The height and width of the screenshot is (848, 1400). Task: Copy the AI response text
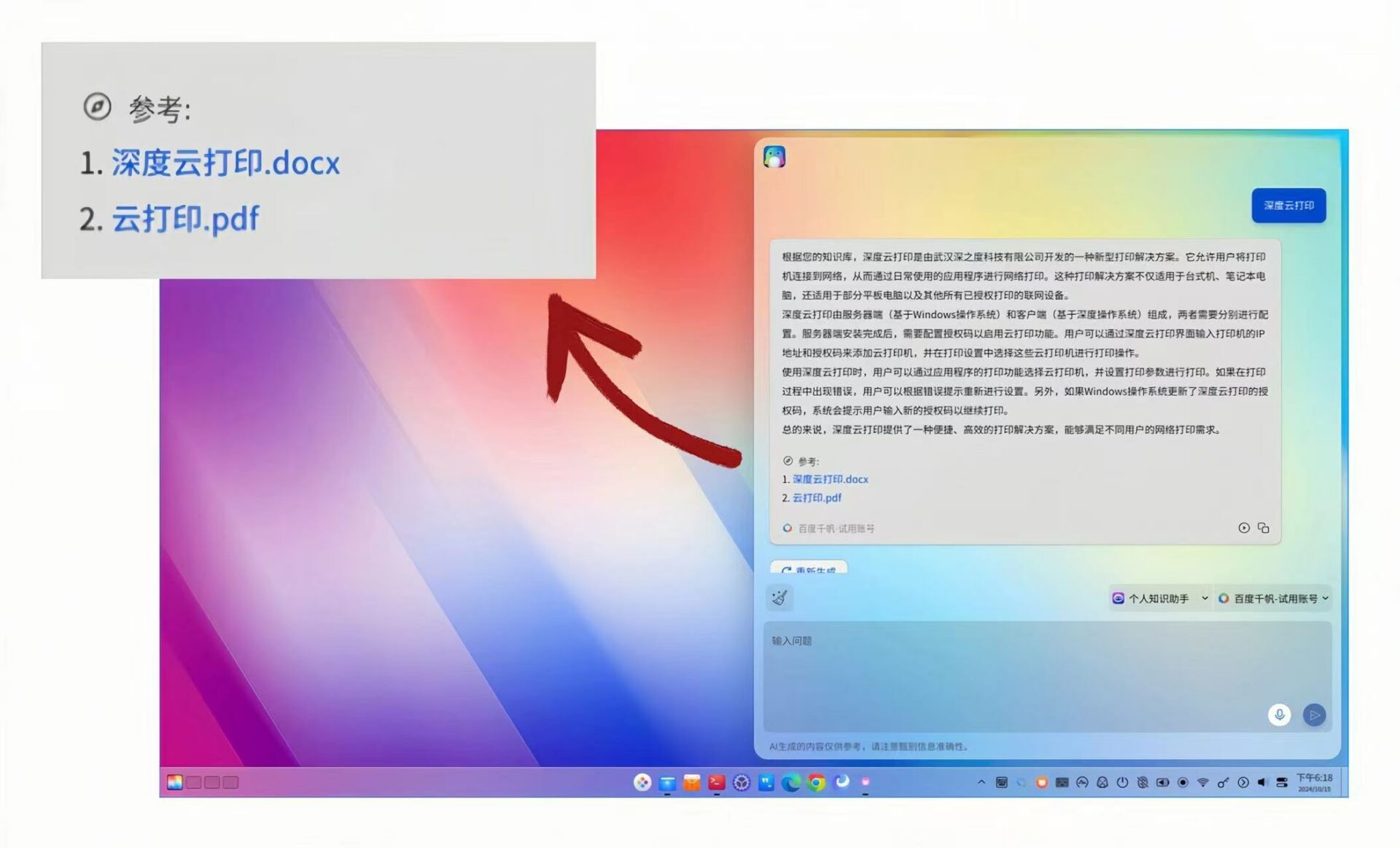coord(1264,528)
